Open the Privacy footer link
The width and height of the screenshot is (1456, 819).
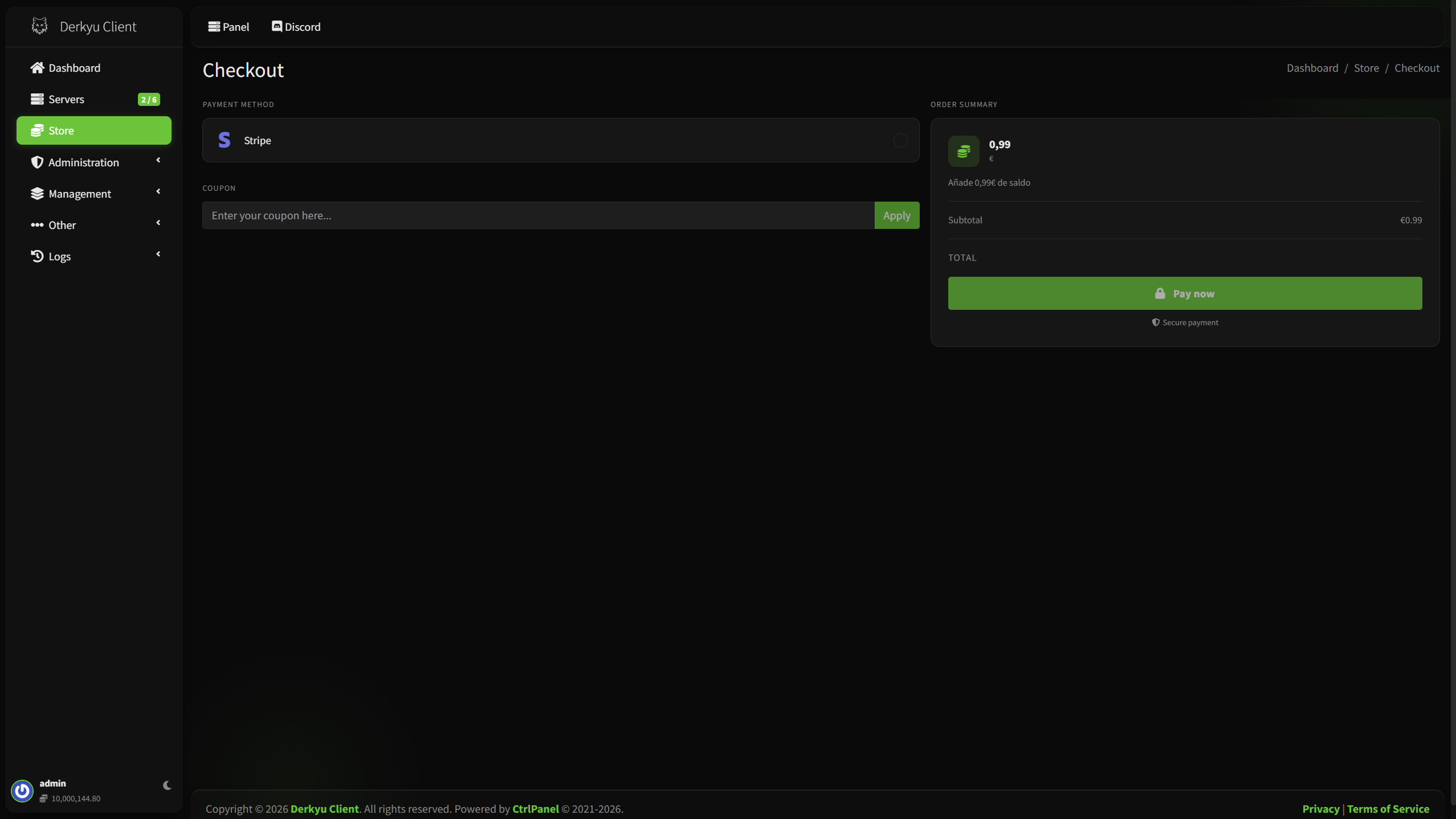(x=1321, y=809)
